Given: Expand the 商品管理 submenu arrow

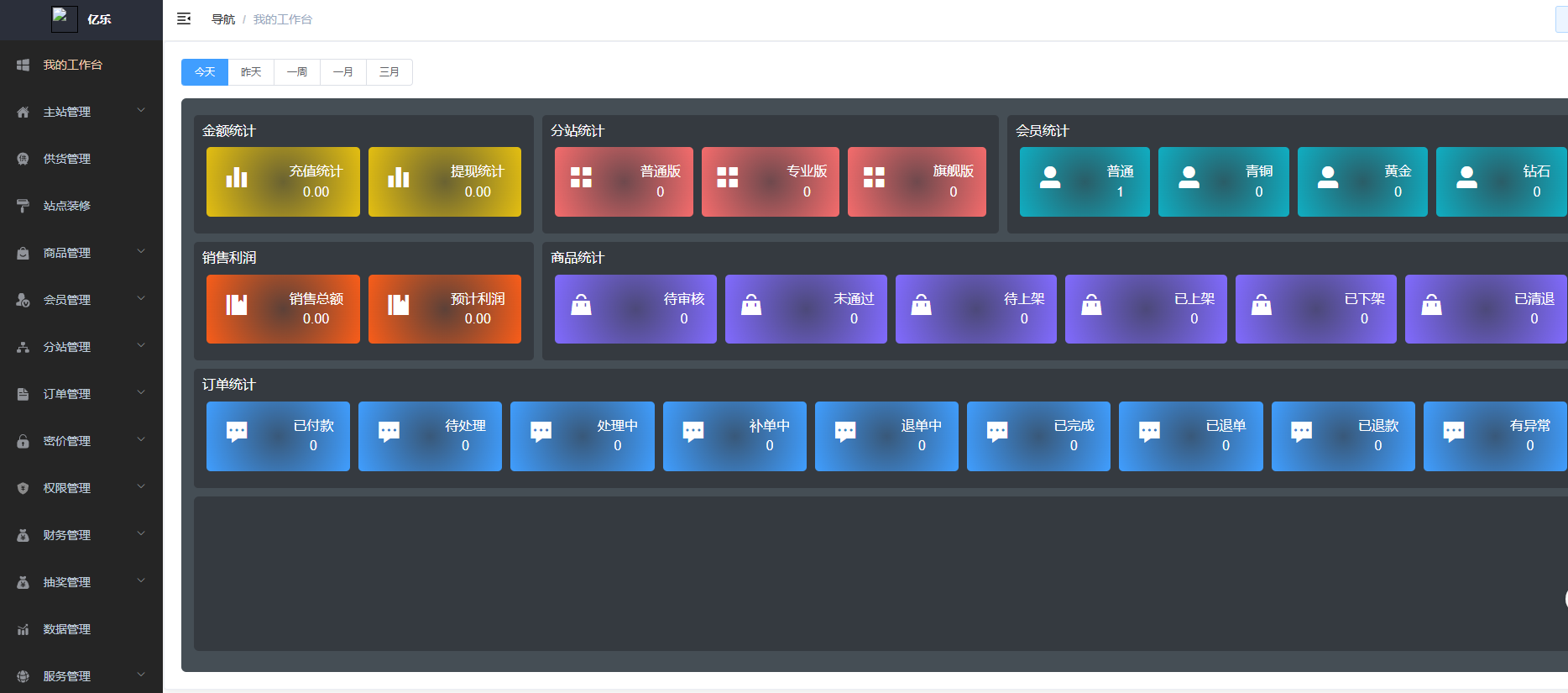Looking at the screenshot, I should [x=141, y=251].
